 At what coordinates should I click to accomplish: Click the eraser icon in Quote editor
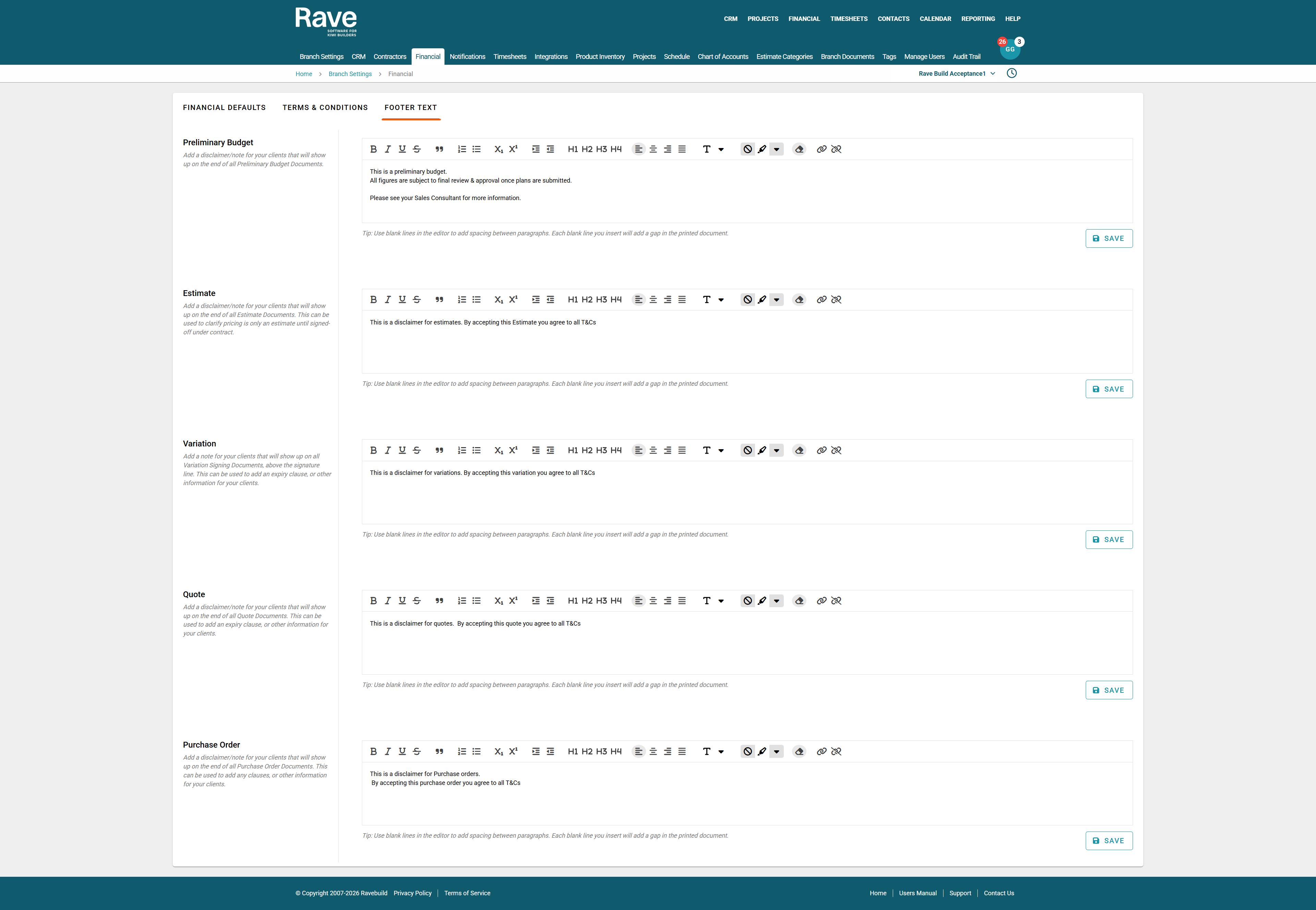[799, 601]
